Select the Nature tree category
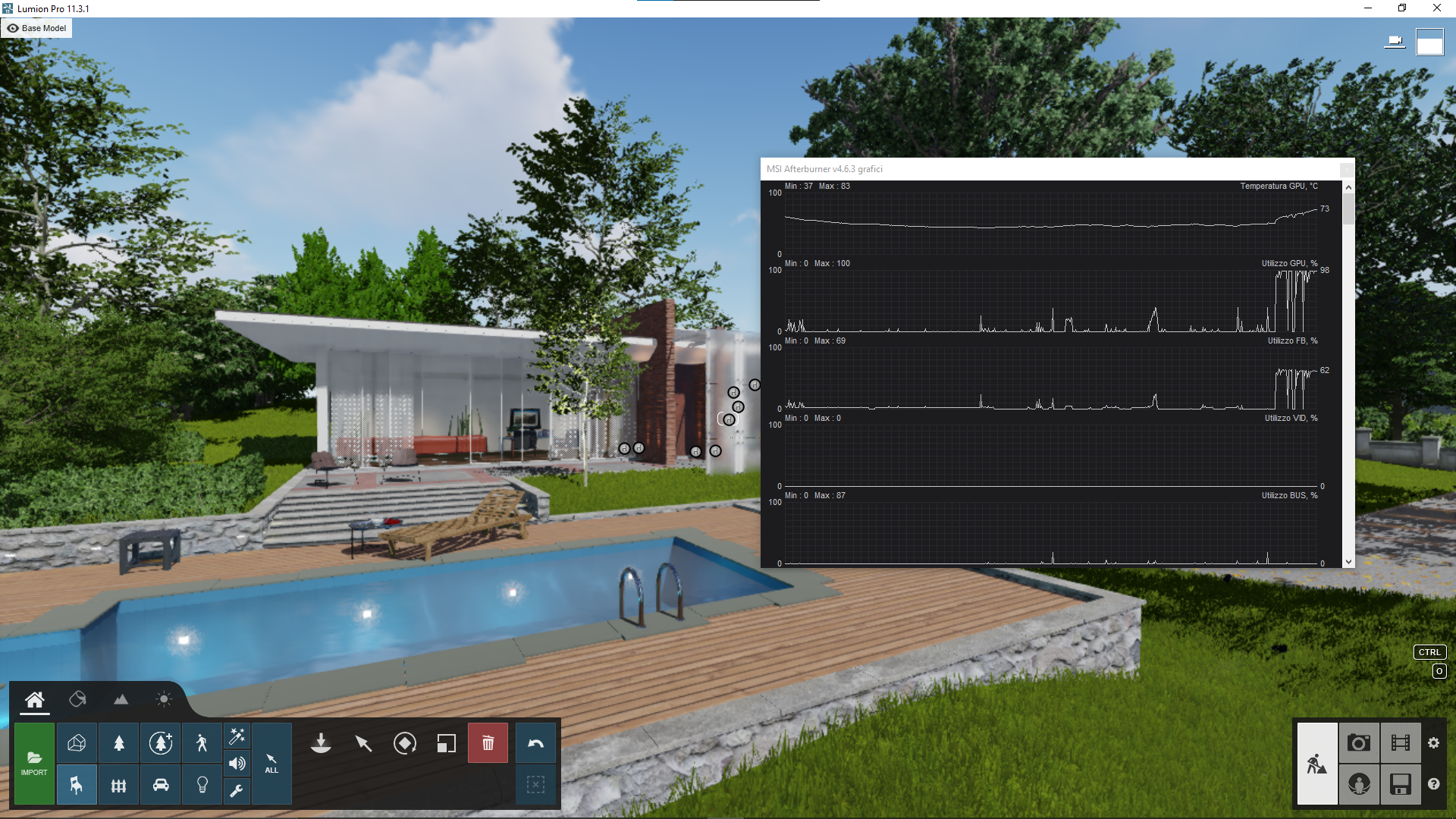Screen dimensions: 1456x819 119,743
